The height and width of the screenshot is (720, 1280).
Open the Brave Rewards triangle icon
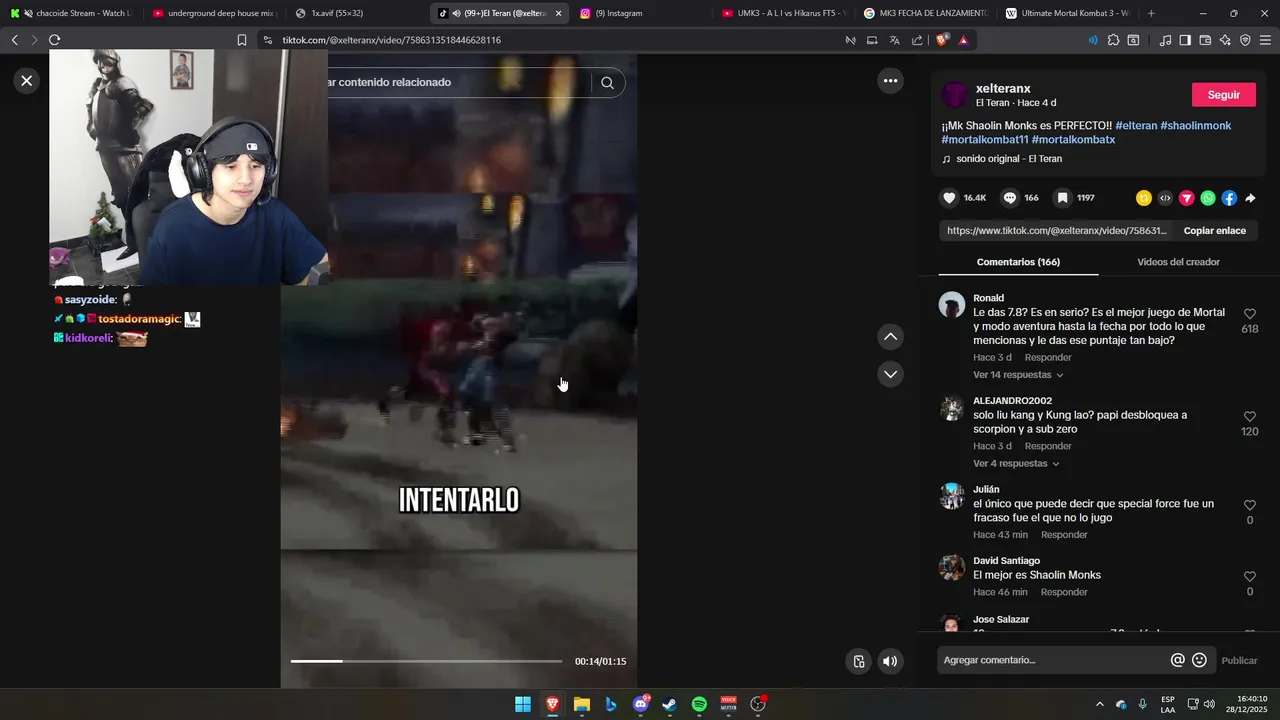(x=963, y=40)
